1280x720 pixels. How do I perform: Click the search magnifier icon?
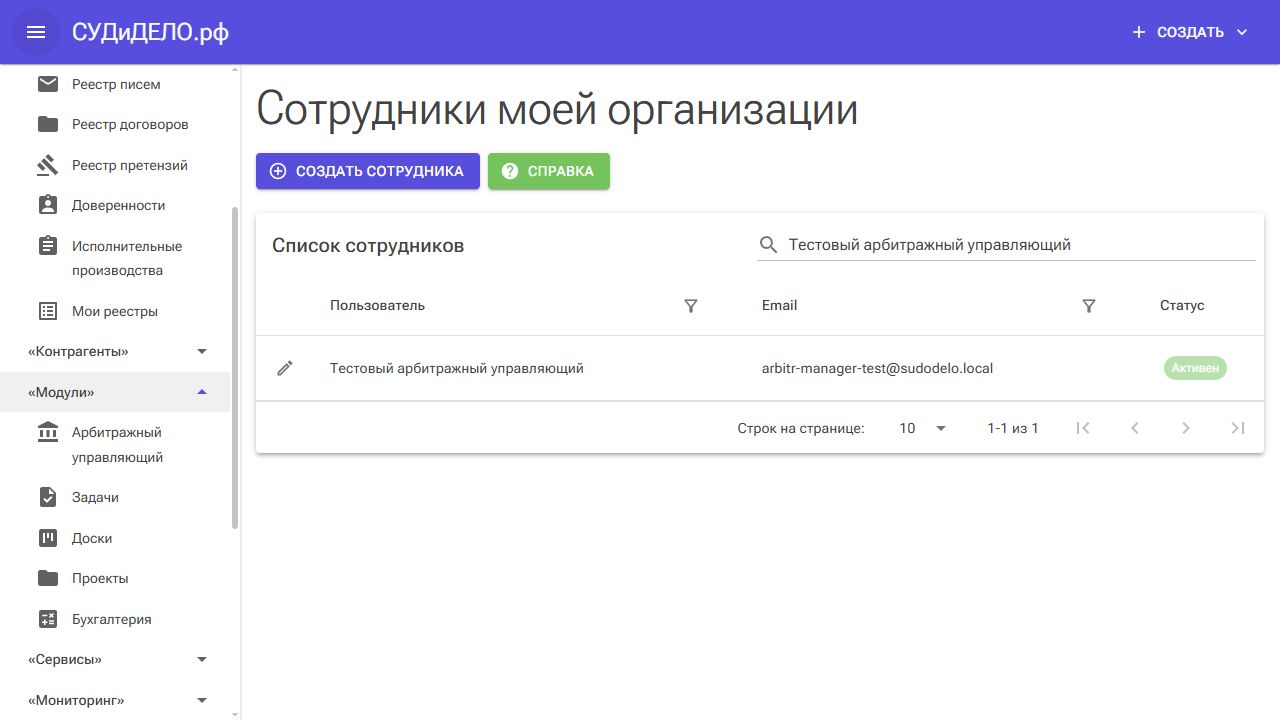click(x=768, y=245)
